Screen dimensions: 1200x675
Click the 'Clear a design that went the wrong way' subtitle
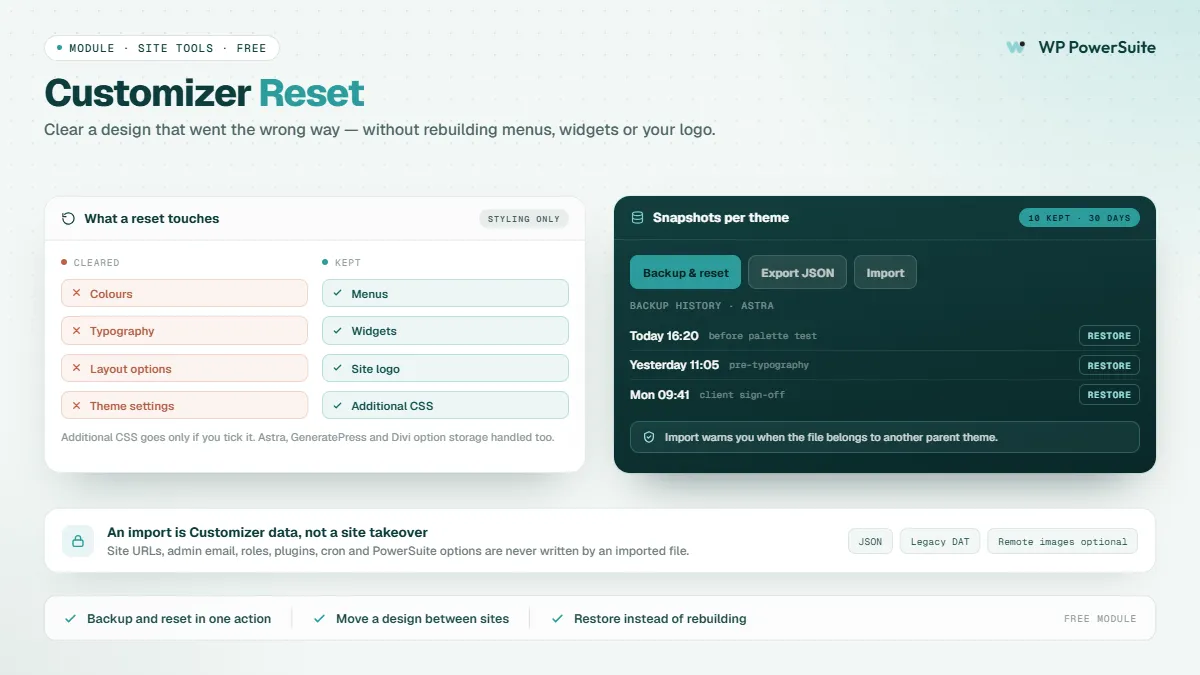pos(380,130)
